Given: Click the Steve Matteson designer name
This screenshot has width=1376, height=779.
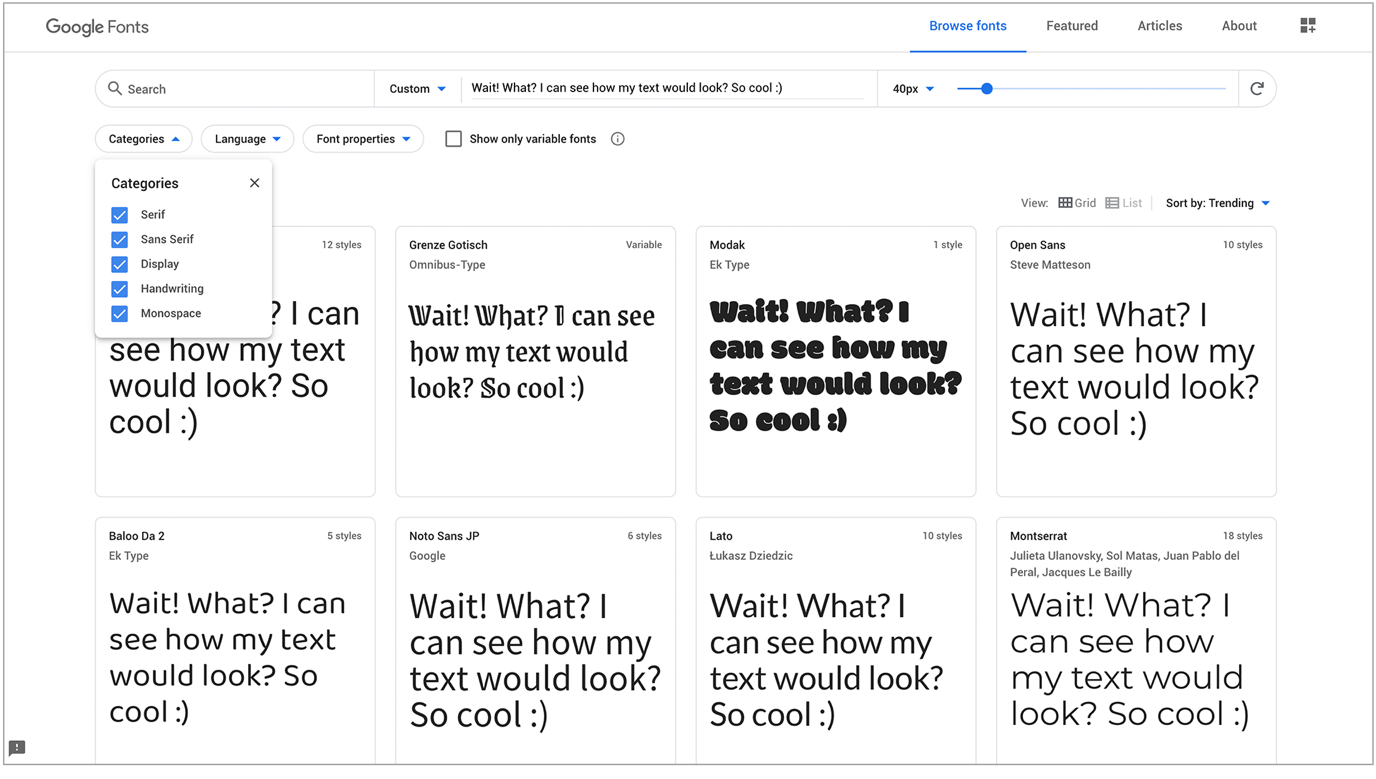Looking at the screenshot, I should [1050, 265].
